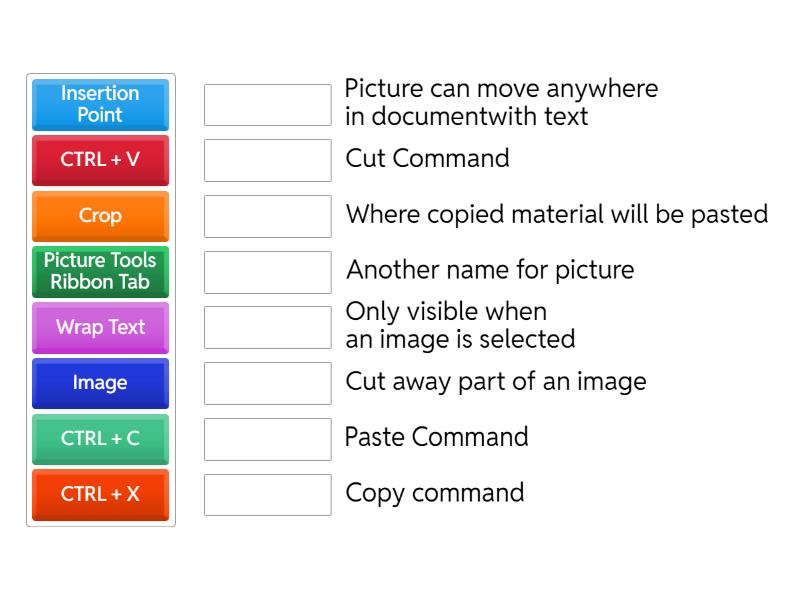Image resolution: width=800 pixels, height=600 pixels.
Task: Click the 'Paste Command' clue text
Action: point(436,437)
